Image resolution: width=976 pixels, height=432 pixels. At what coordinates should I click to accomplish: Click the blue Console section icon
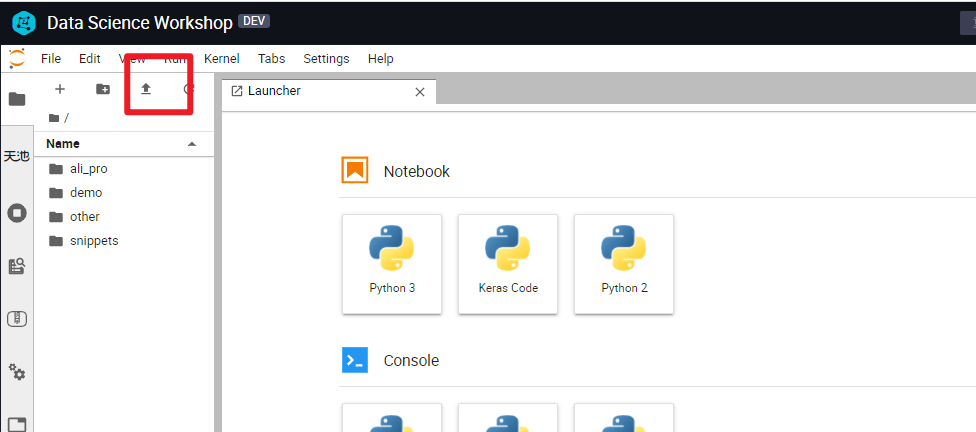(x=355, y=360)
